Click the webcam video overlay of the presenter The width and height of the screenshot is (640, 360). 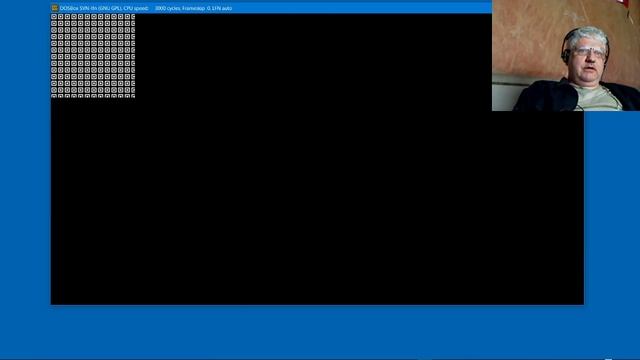[566, 55]
